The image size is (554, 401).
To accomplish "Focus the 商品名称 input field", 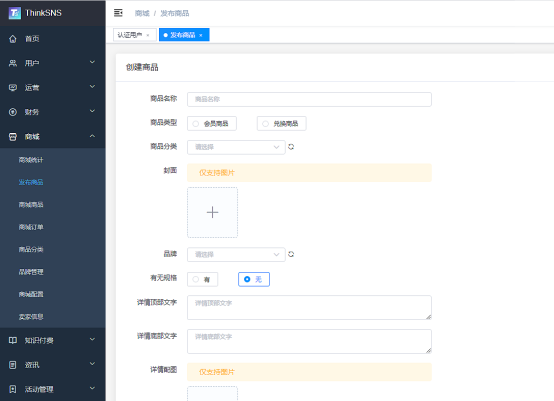I will coord(309,99).
